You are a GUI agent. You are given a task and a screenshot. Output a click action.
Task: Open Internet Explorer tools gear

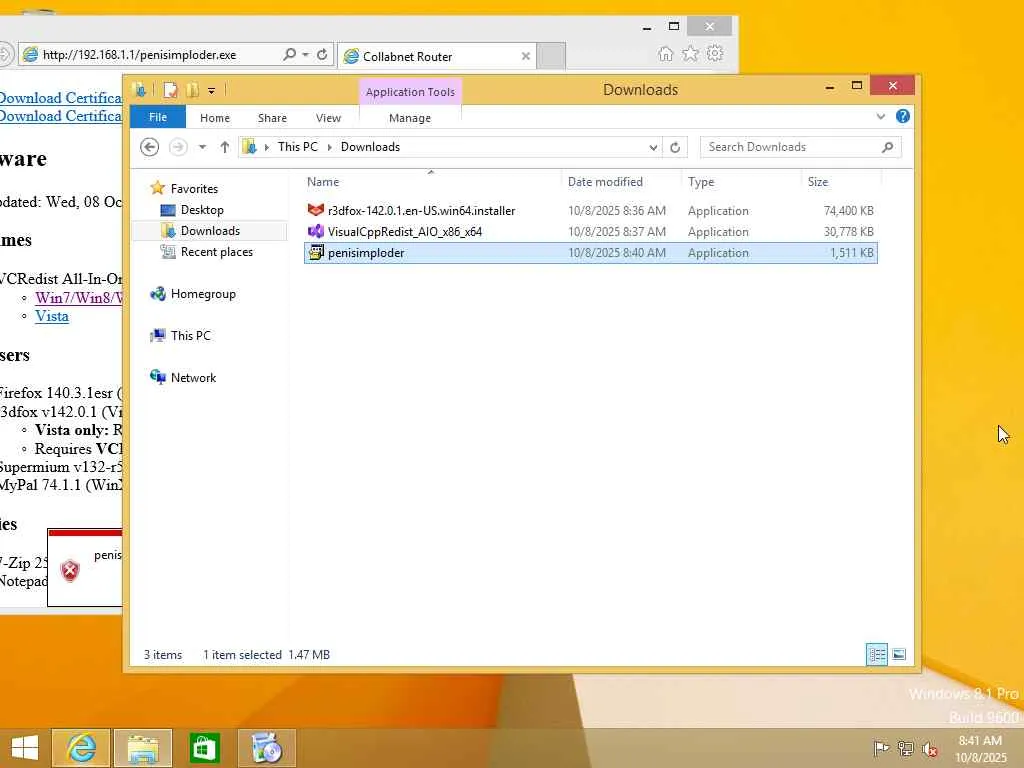(x=715, y=54)
